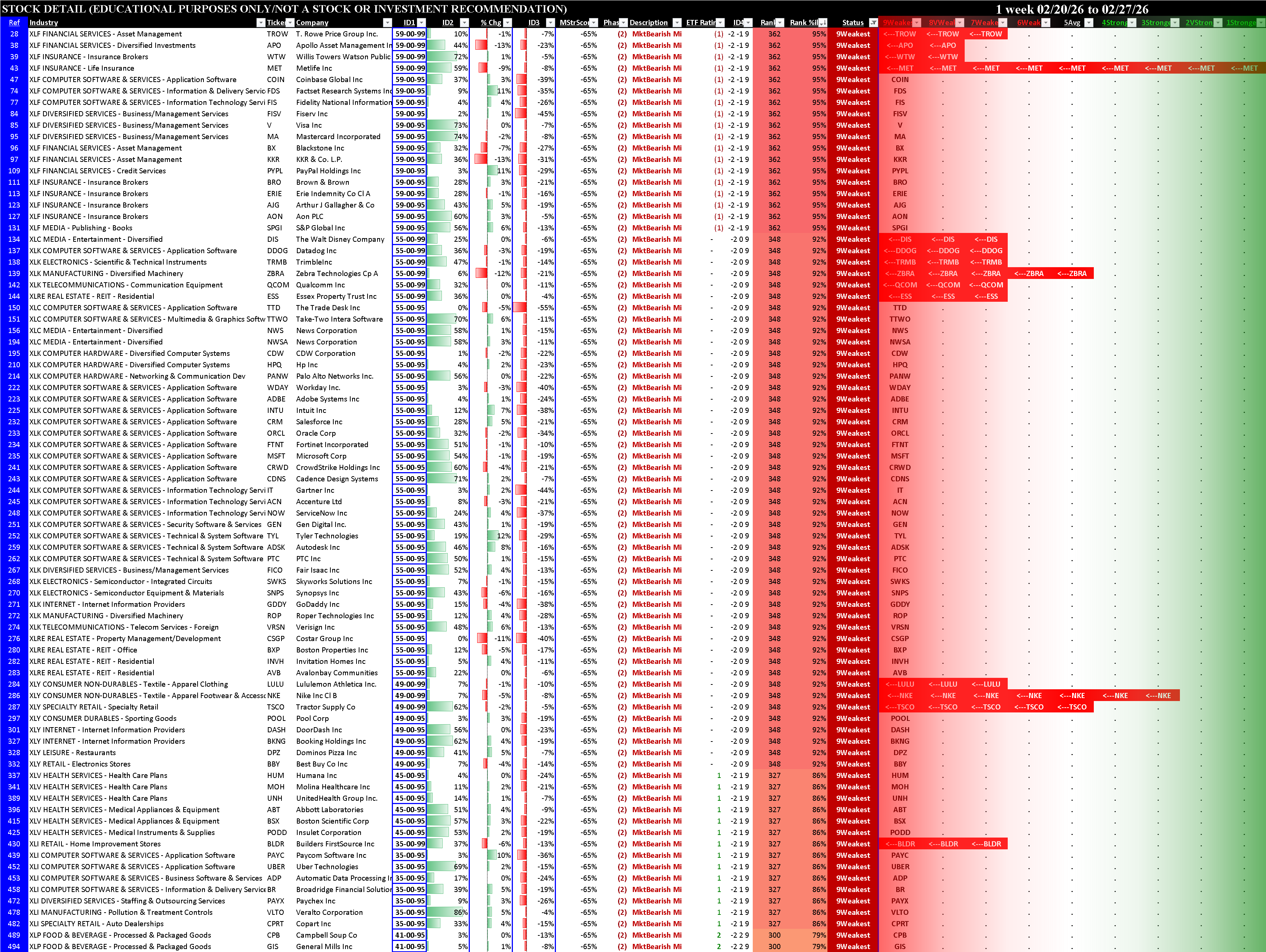The image size is (1266, 952).
Task: Open the Ticker column filter button
Action: (290, 23)
